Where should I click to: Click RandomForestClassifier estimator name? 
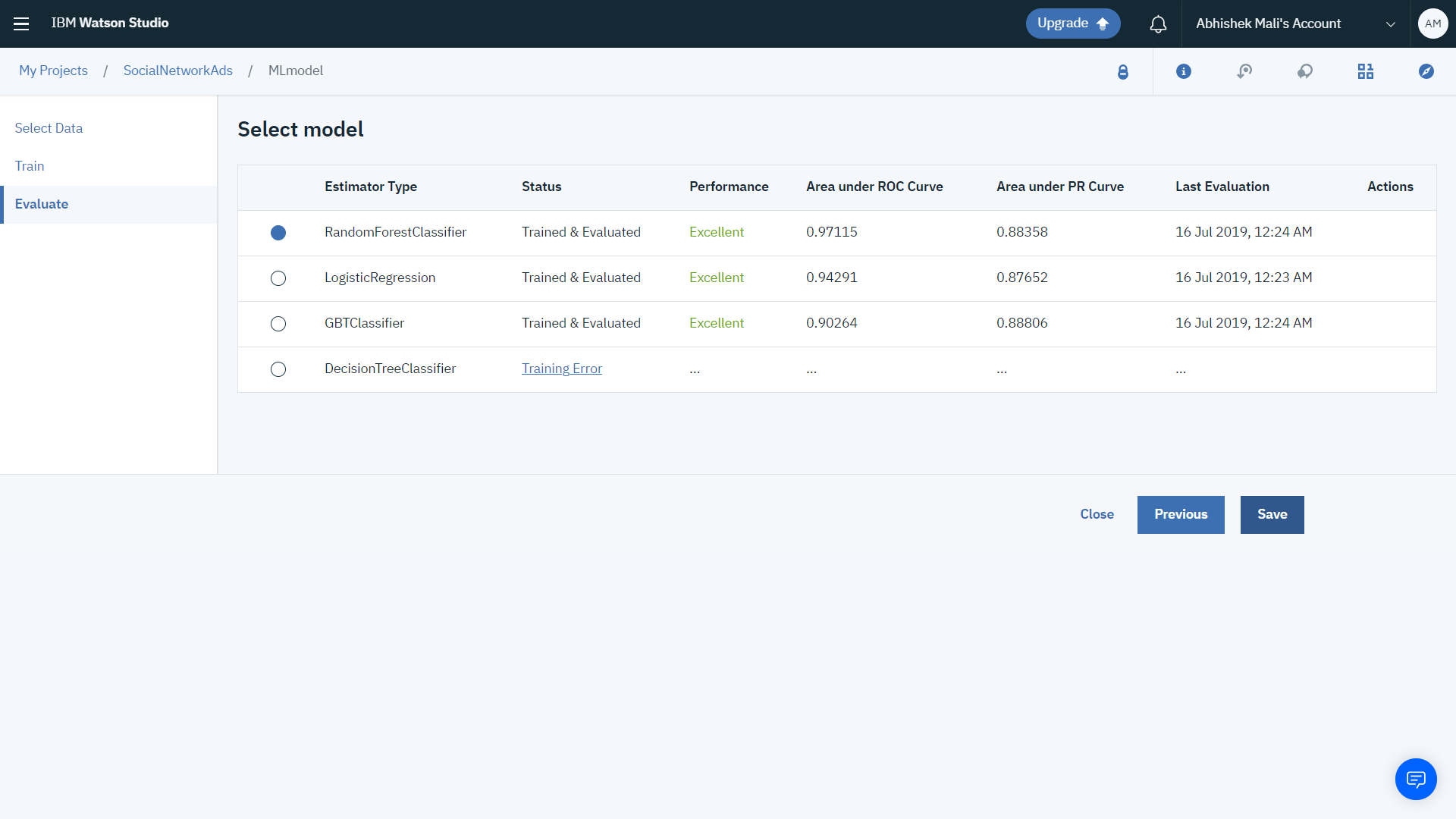(395, 232)
